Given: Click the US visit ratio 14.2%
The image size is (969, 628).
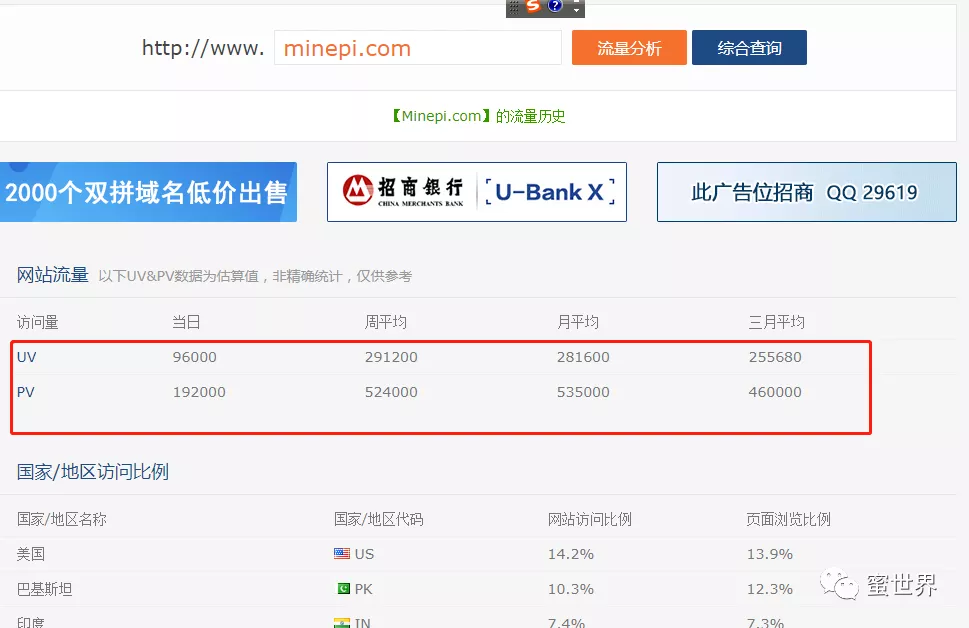Looking at the screenshot, I should tap(570, 554).
